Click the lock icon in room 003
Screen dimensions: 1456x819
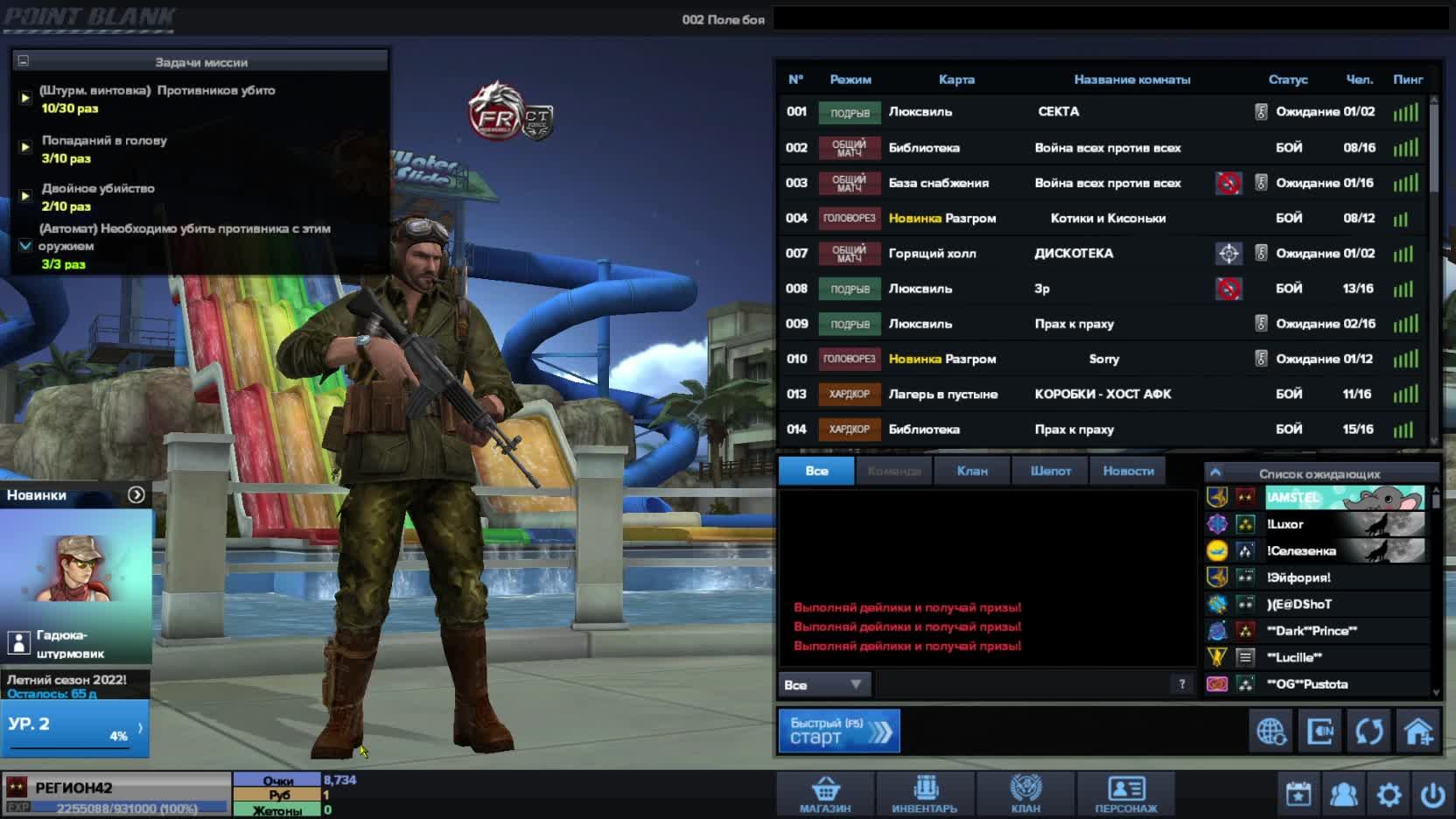(1261, 183)
